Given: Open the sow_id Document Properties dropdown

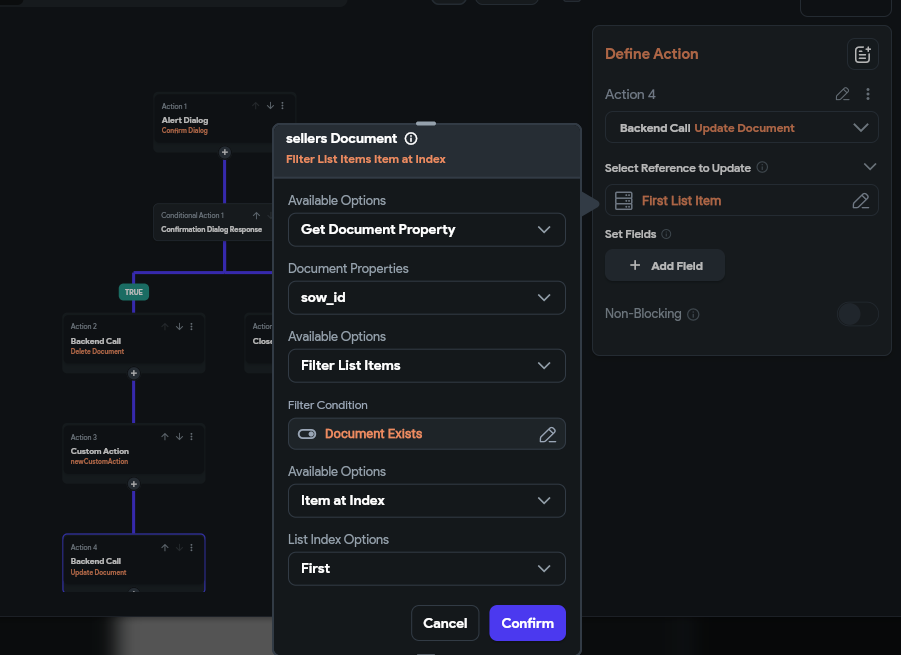Looking at the screenshot, I should click(427, 298).
